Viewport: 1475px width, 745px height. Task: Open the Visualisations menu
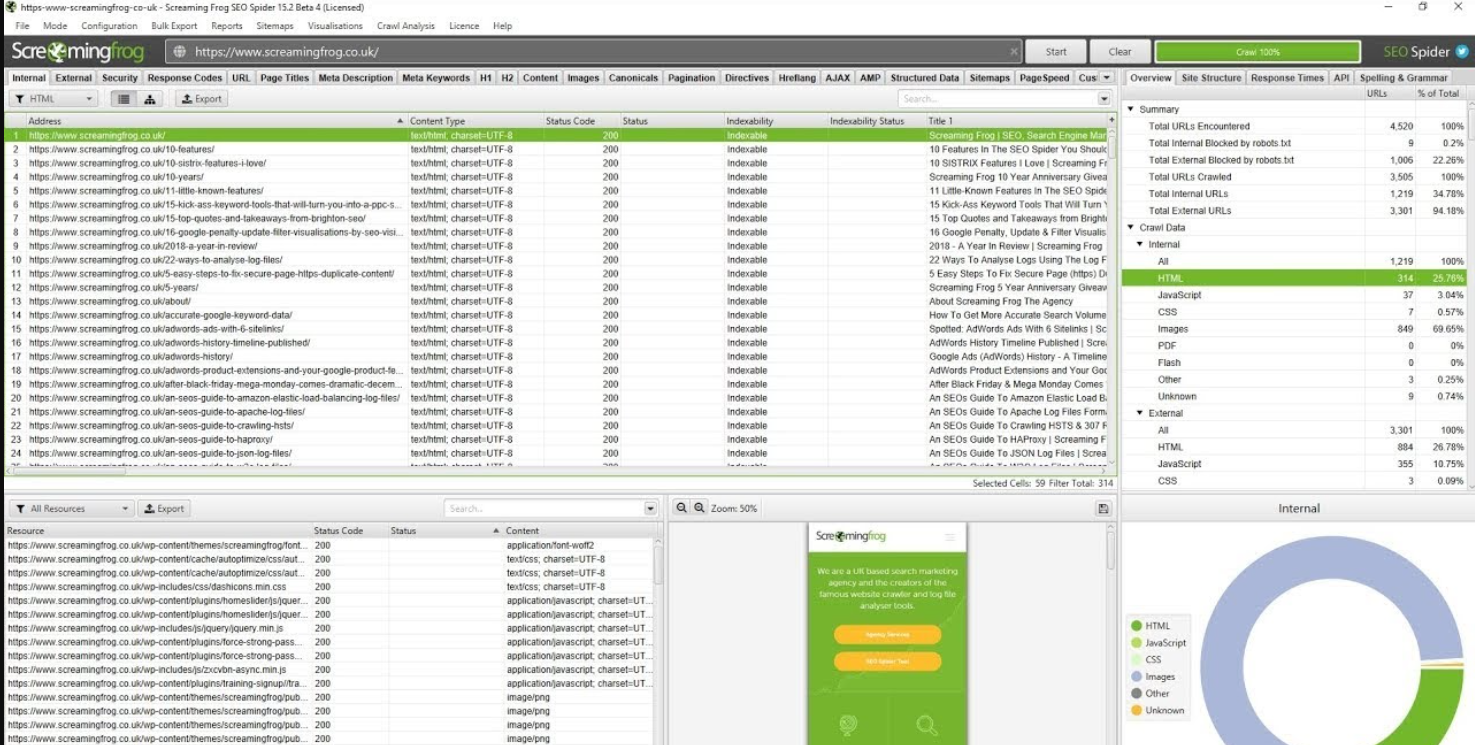[x=335, y=26]
